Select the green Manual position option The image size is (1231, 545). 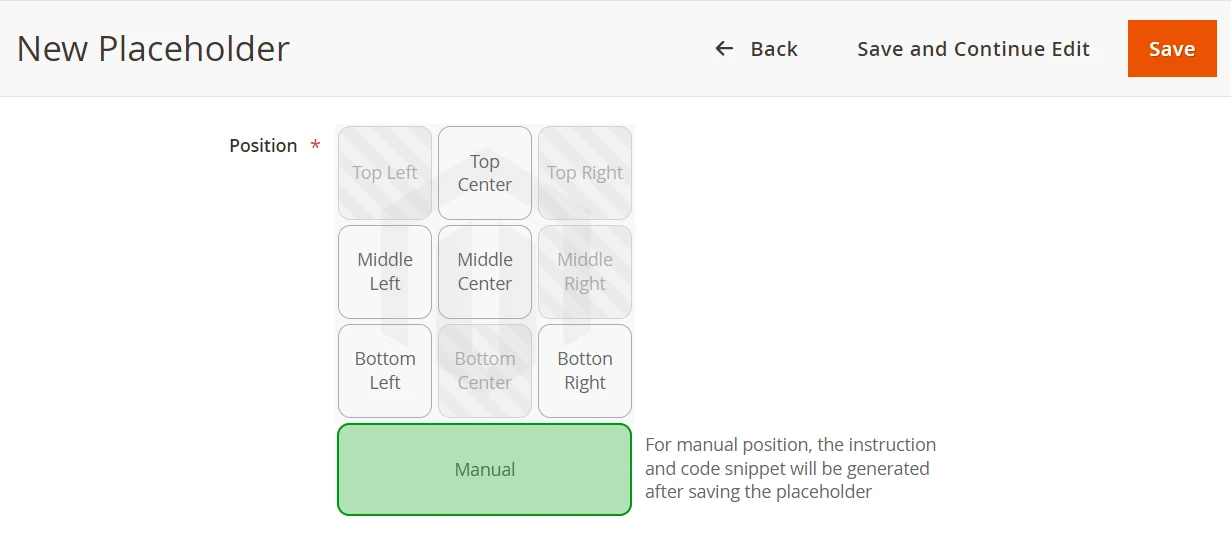tap(485, 470)
